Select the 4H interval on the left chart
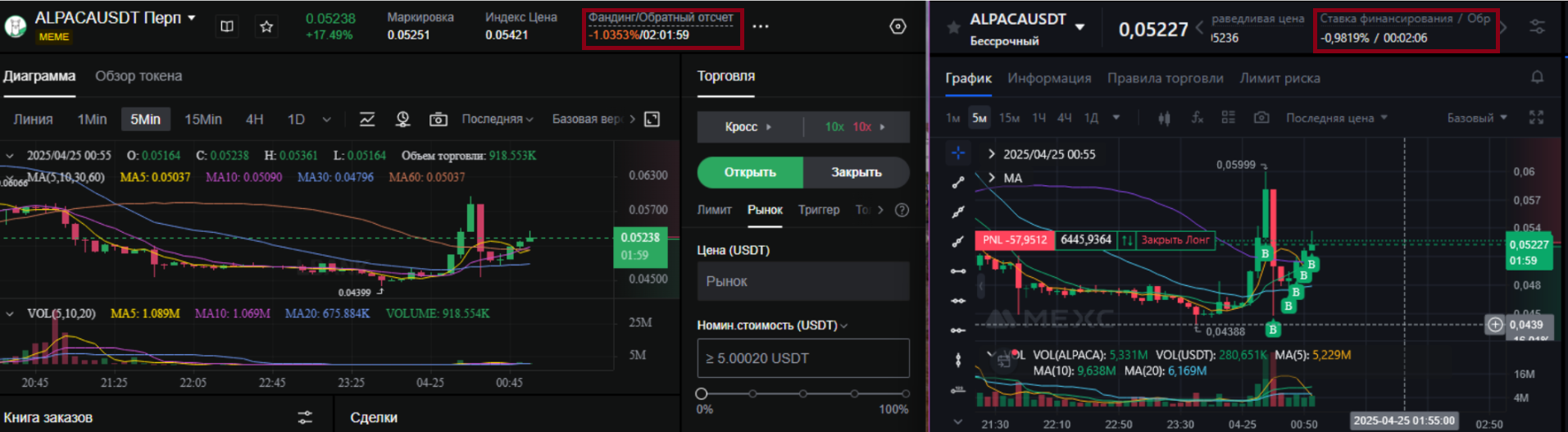The image size is (1568, 432). point(255,119)
